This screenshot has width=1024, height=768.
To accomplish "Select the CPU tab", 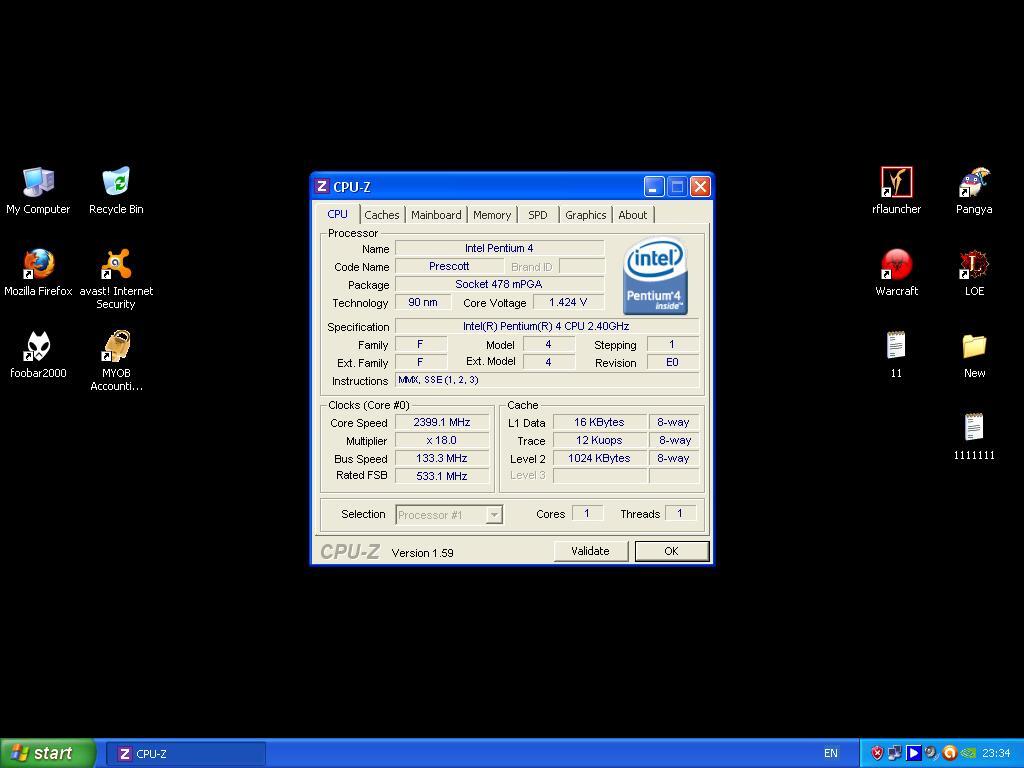I will point(338,214).
